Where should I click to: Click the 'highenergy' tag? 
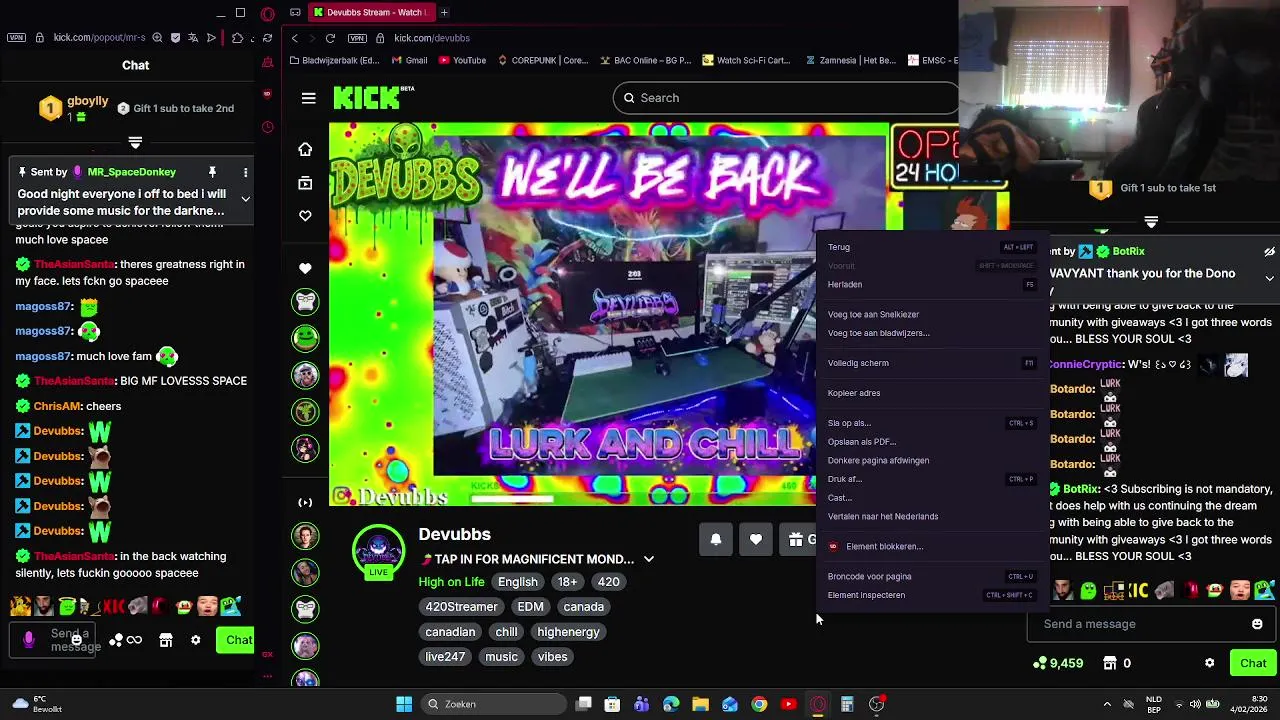[568, 632]
